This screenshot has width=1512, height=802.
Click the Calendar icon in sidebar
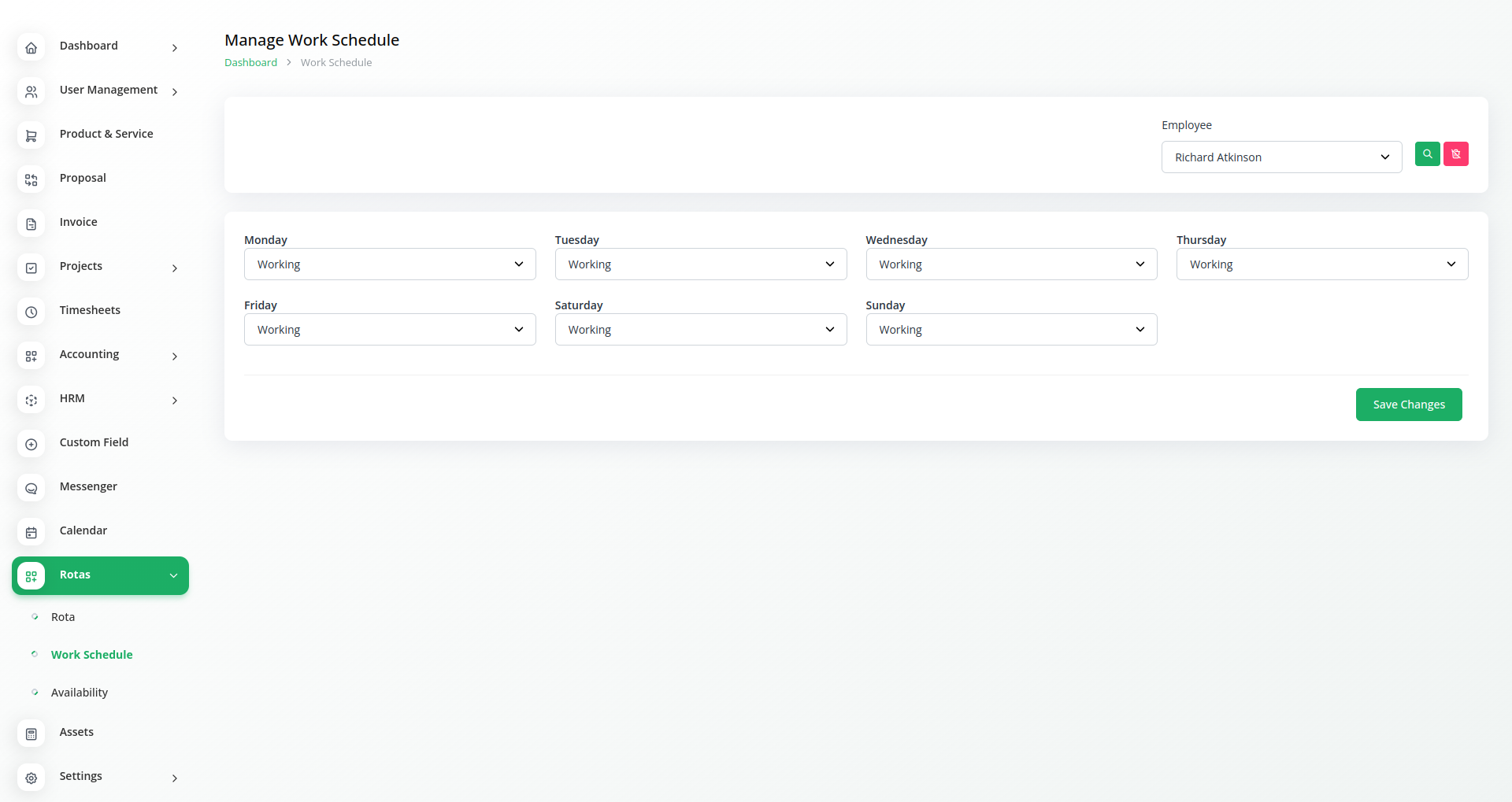tap(31, 533)
